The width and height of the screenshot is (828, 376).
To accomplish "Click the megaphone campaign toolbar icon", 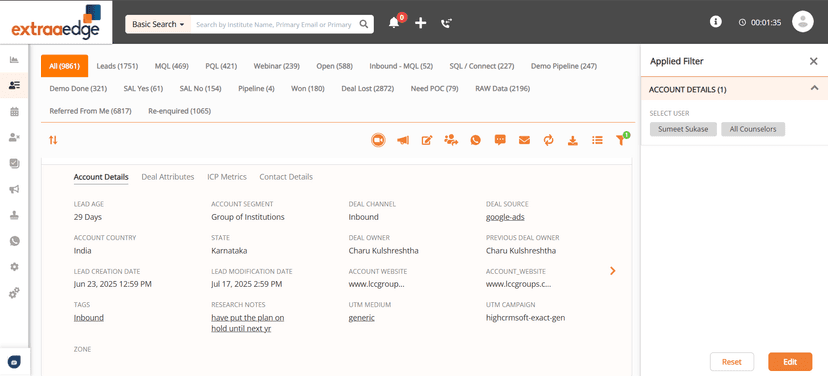I will (x=403, y=140).
